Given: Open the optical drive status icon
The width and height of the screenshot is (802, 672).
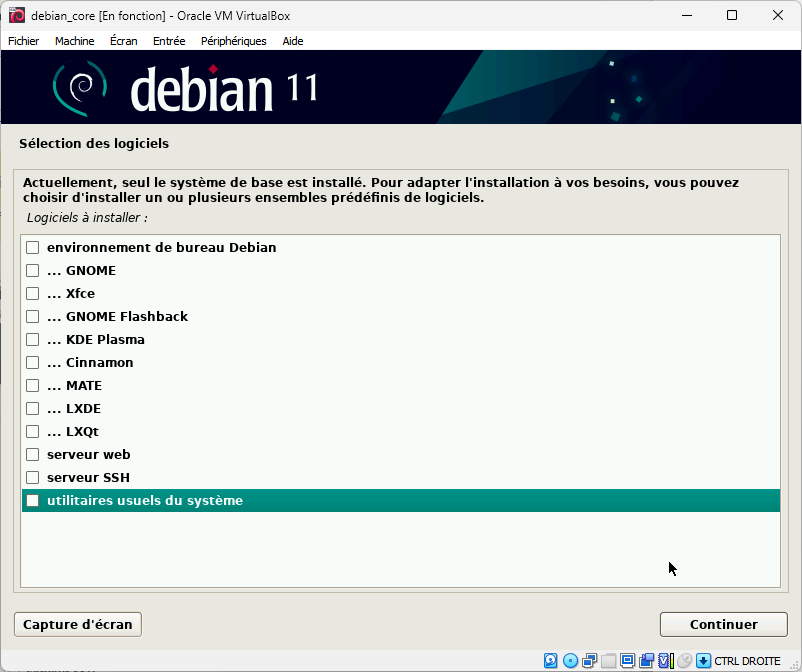Looking at the screenshot, I should (x=570, y=661).
